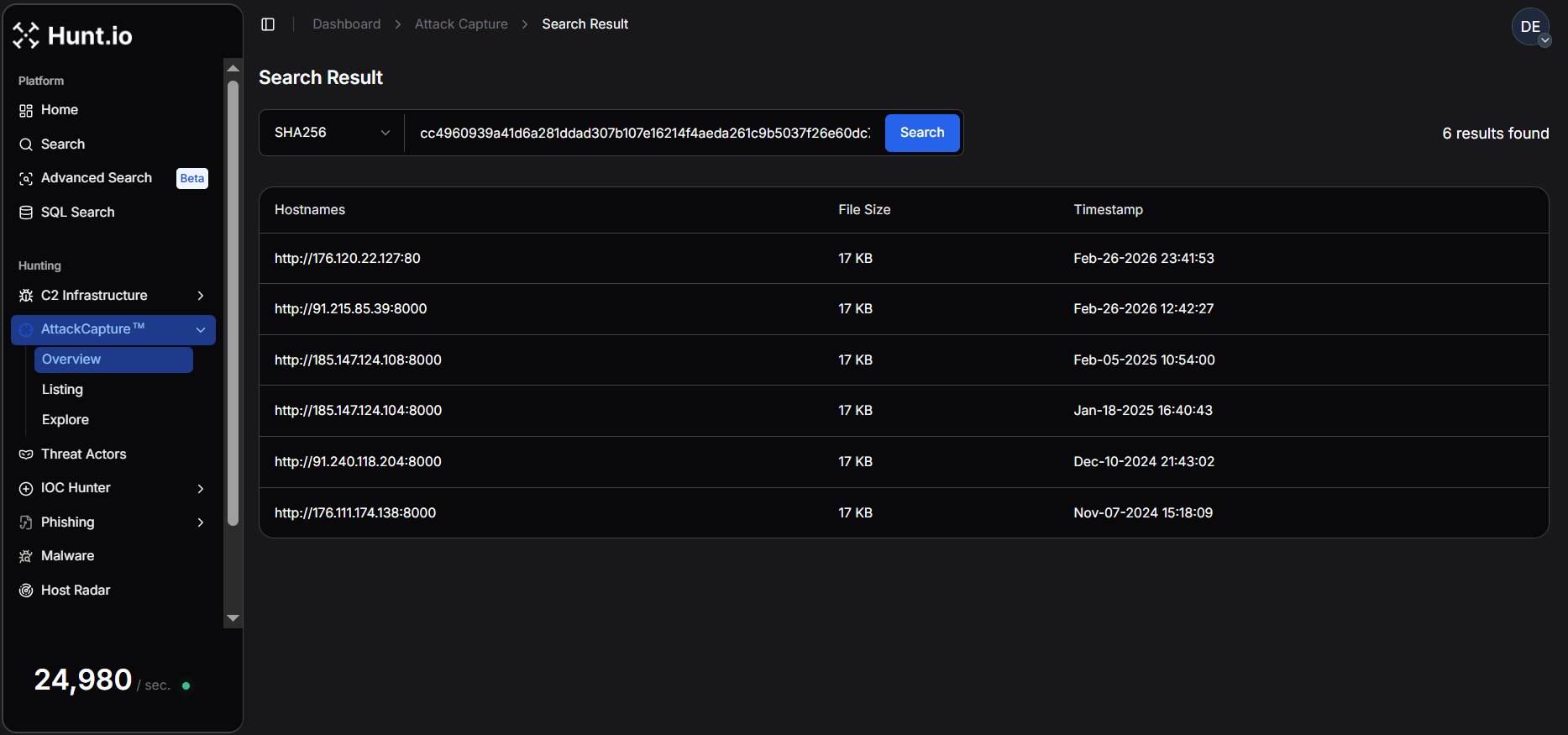Expand the IOC Hunter submenu chevron
Screen dimensions: 1568x735
point(201,488)
